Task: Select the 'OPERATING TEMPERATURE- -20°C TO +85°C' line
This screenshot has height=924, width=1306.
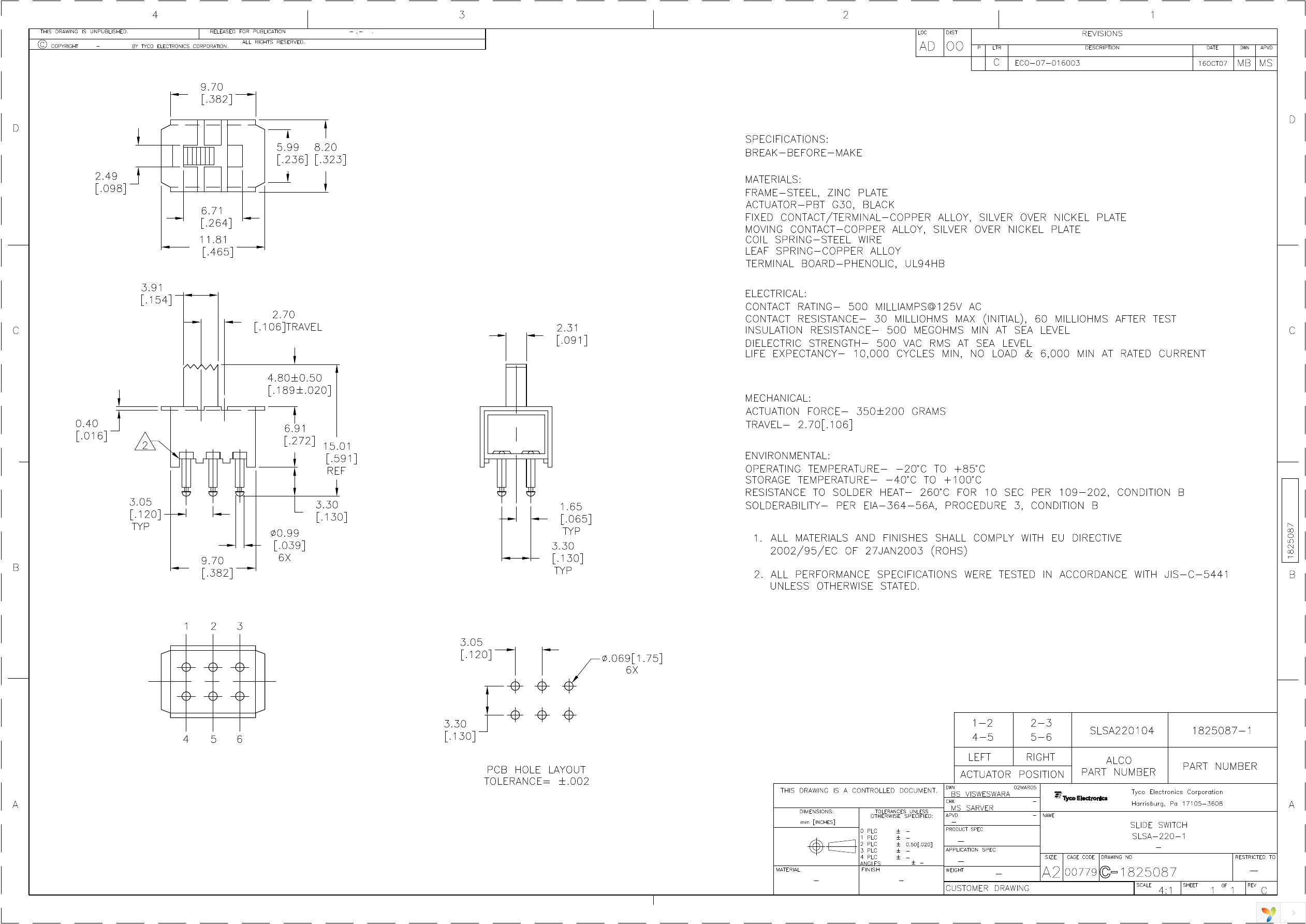Action: coord(864,470)
